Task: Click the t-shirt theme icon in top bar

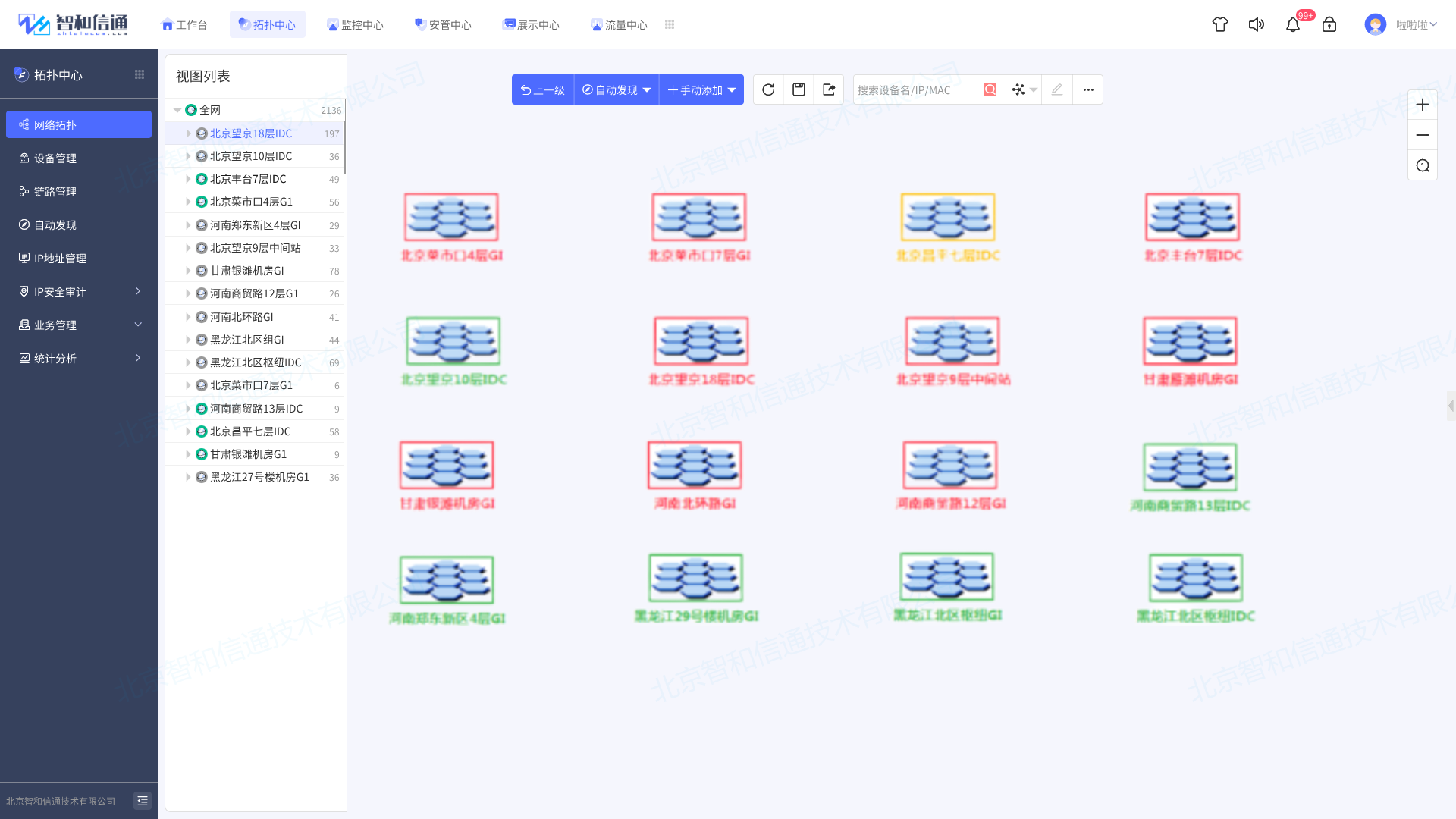Action: [1219, 24]
